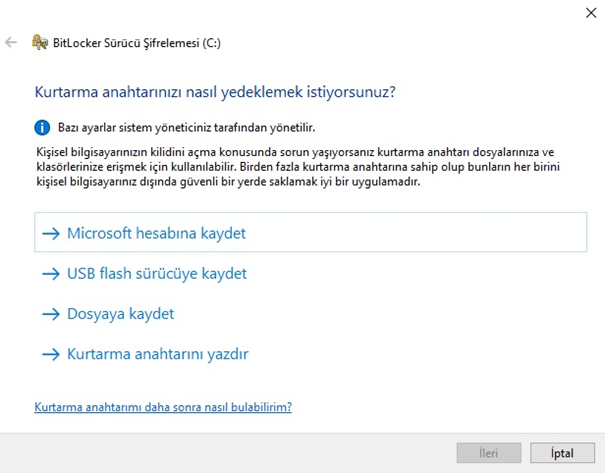Select Kurtarma anahtarını yazdır option
605x473 pixels.
[145, 354]
